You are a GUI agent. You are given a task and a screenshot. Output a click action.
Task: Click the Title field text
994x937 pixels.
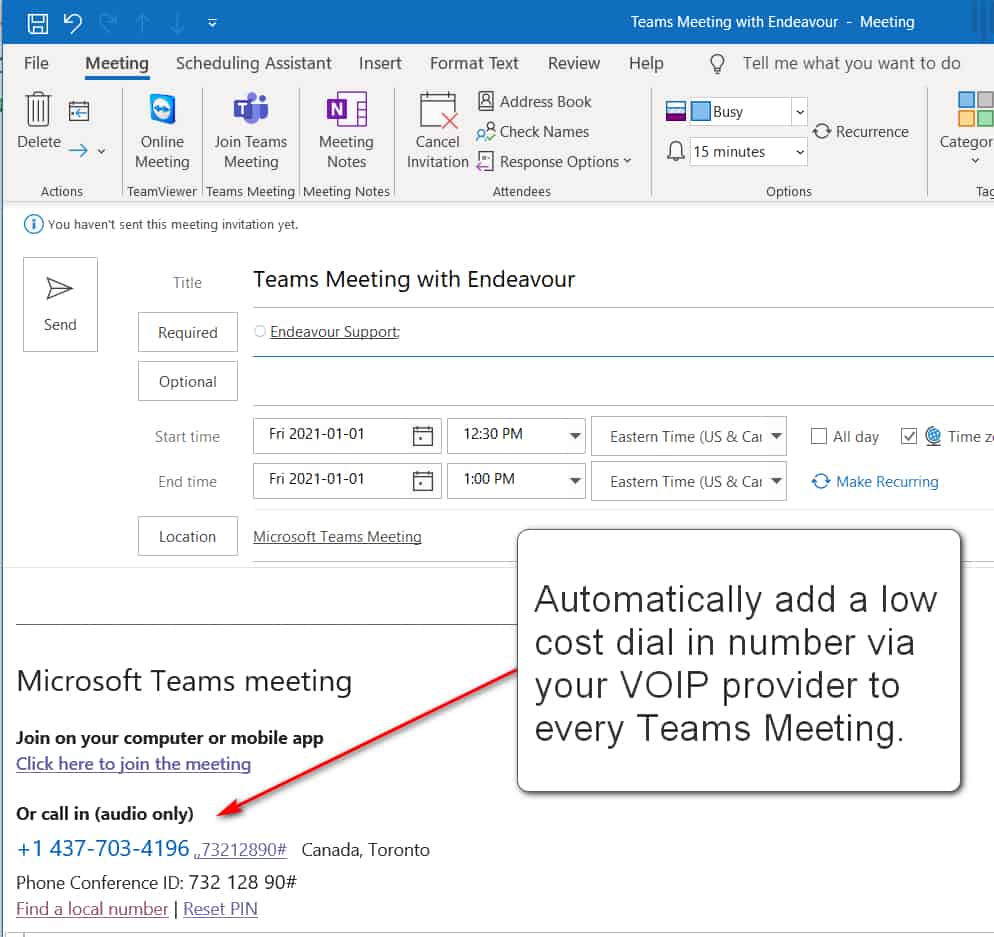(x=414, y=280)
